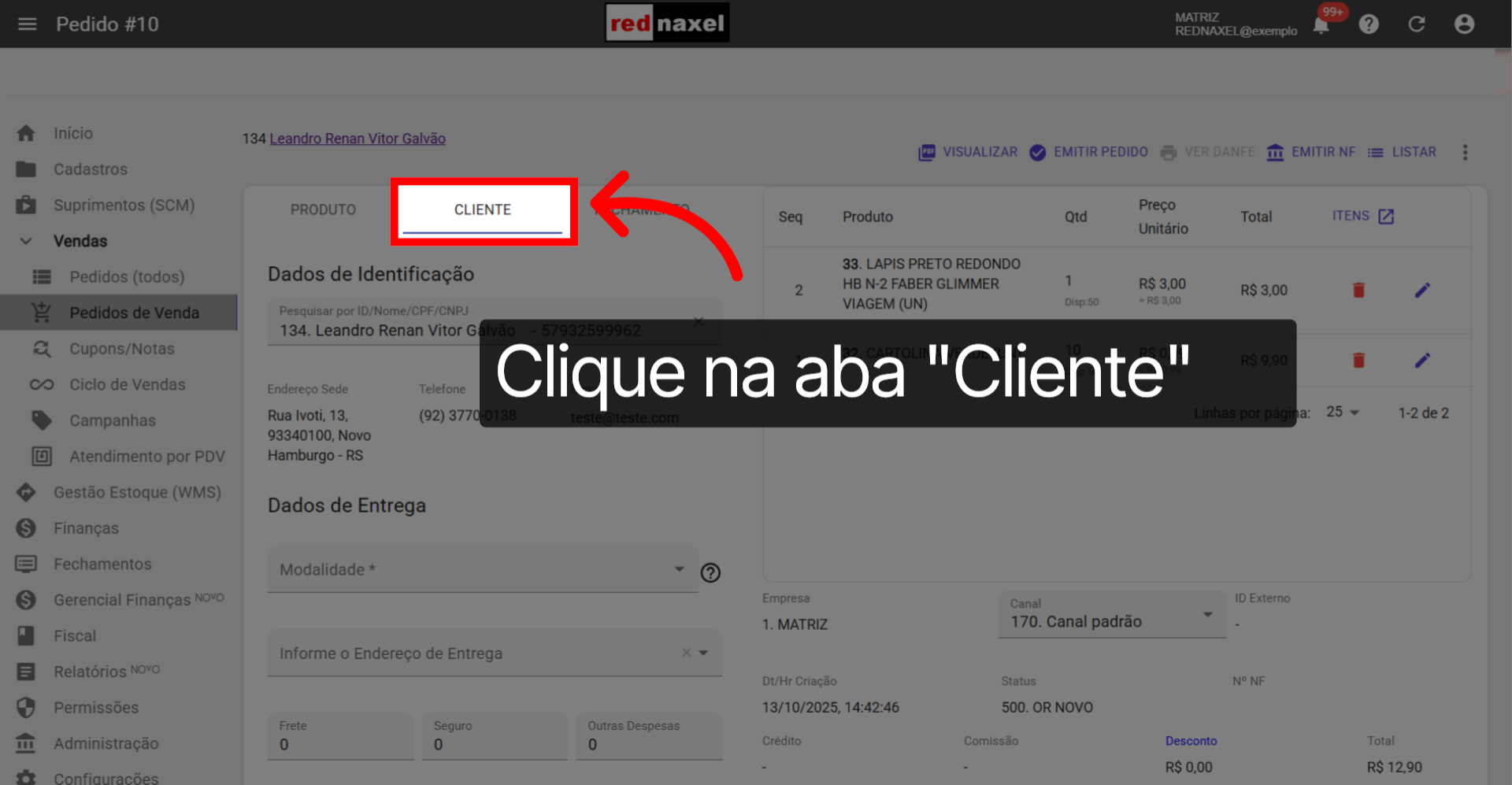Select the CLIENTE tab
Image resolution: width=1512 pixels, height=785 pixels.
tap(483, 209)
